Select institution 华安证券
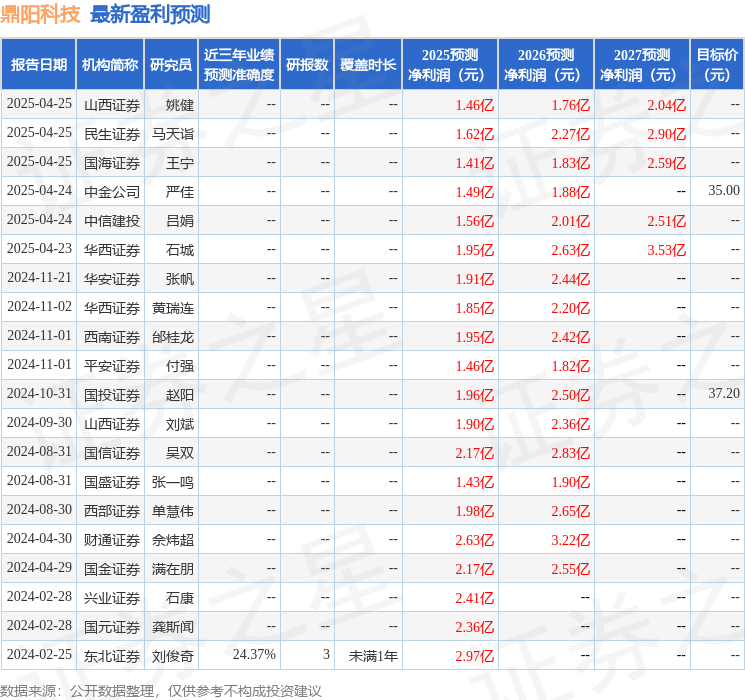745x700 pixels. [x=112, y=279]
